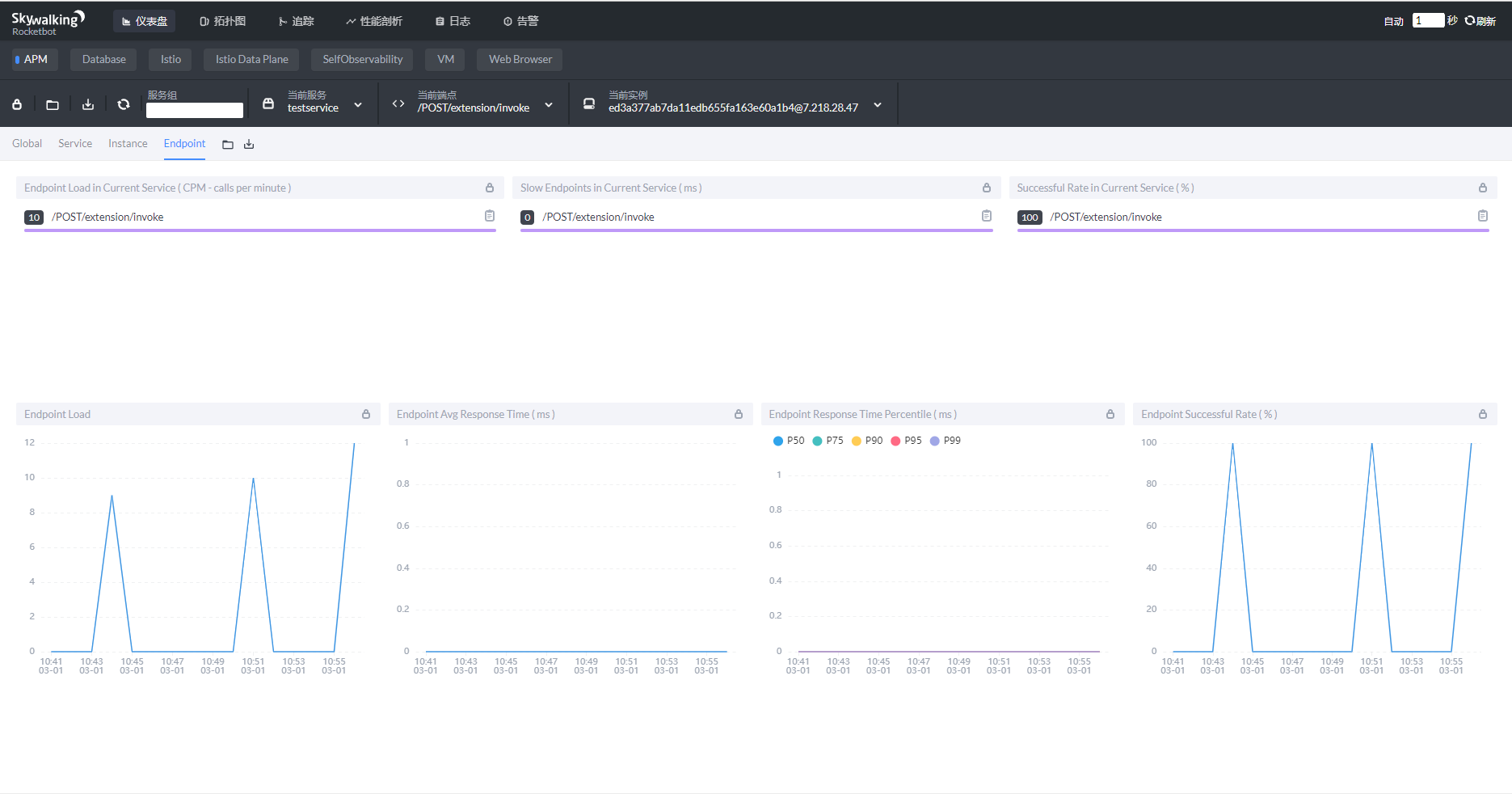The image size is (1512, 794).
Task: Click the folder icon beside Endpoint tab
Action: pos(228,145)
